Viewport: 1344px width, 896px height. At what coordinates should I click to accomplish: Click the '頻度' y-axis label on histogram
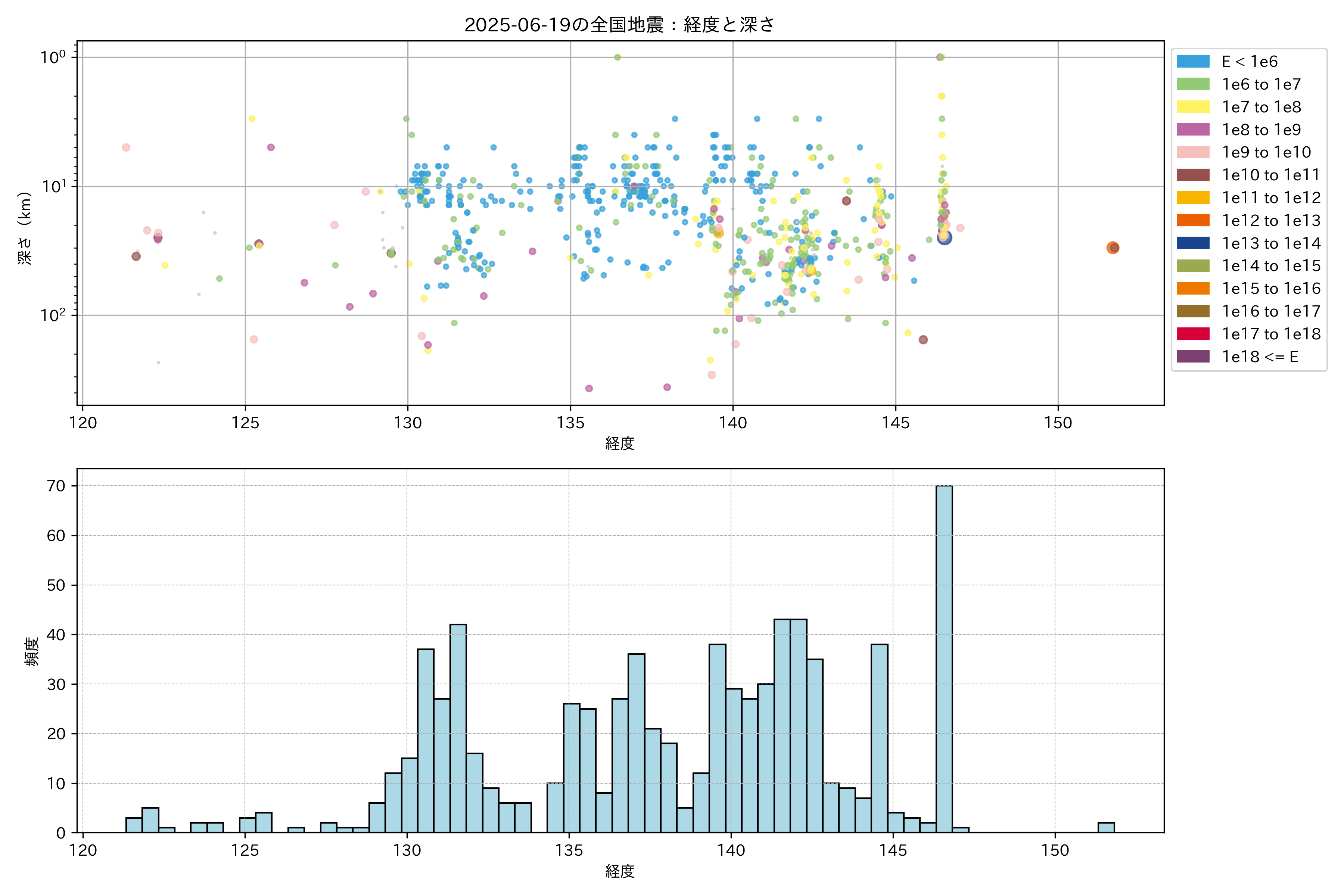32,651
